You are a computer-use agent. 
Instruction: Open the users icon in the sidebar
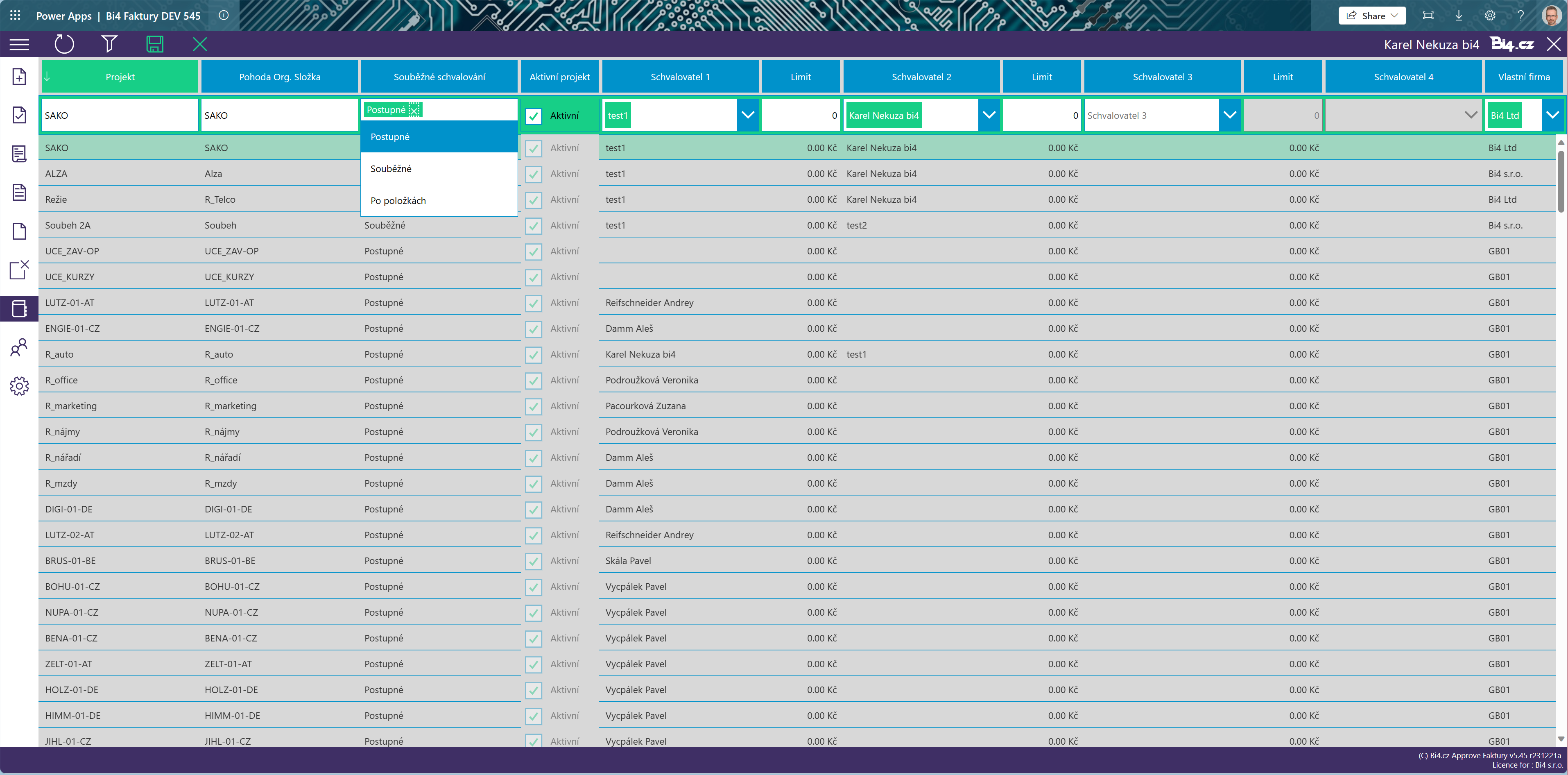[19, 347]
